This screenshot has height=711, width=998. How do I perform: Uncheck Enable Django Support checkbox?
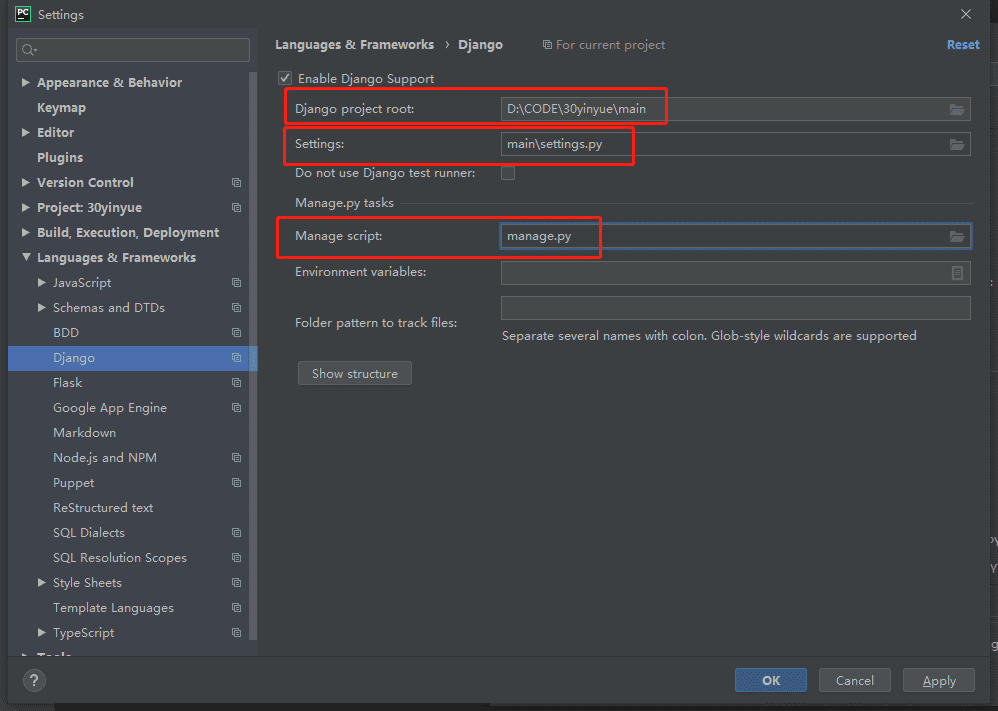[x=285, y=78]
